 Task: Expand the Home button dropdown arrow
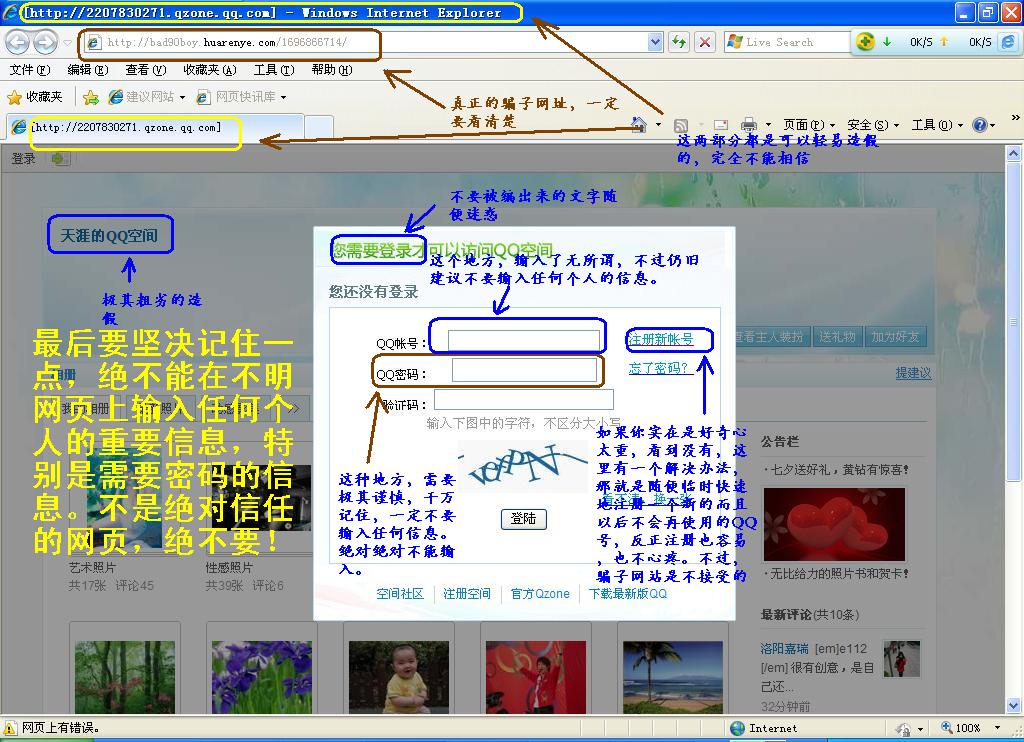click(x=658, y=124)
